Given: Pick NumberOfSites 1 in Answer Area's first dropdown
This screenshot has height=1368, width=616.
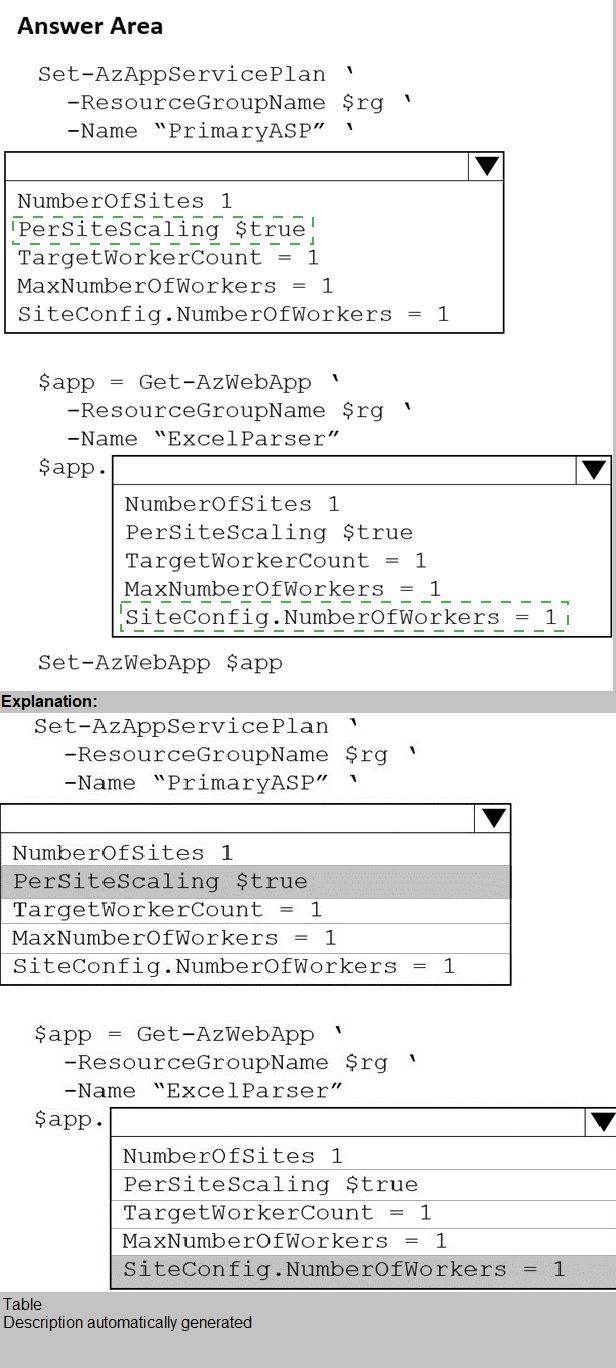Looking at the screenshot, I should click(124, 201).
